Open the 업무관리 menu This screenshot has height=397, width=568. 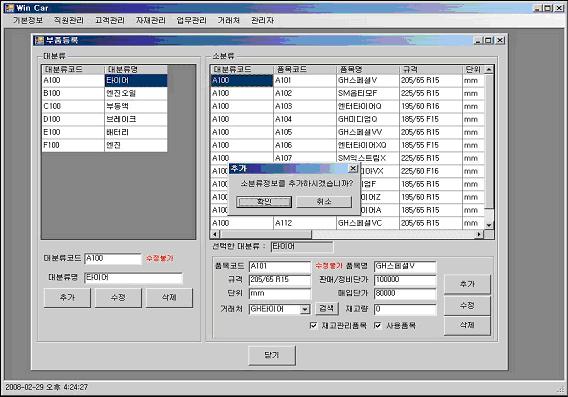coord(191,20)
